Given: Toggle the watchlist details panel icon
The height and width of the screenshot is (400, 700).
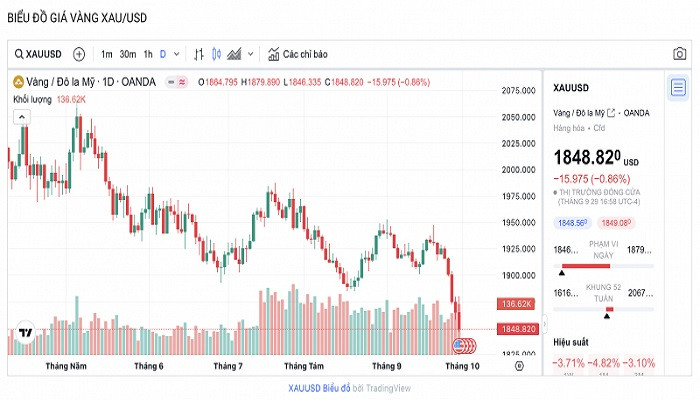Looking at the screenshot, I should click(678, 87).
